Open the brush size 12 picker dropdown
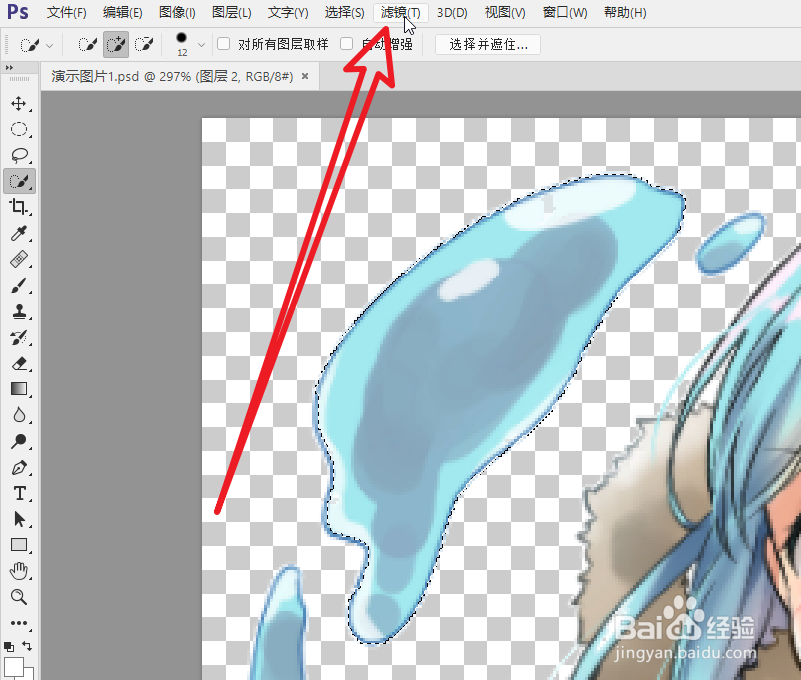 click(202, 45)
